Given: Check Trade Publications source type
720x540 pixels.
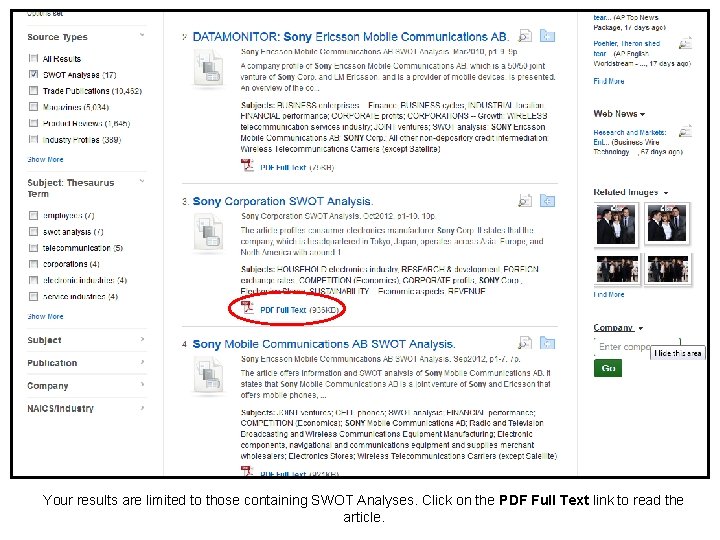Looking at the screenshot, I should 33,90.
